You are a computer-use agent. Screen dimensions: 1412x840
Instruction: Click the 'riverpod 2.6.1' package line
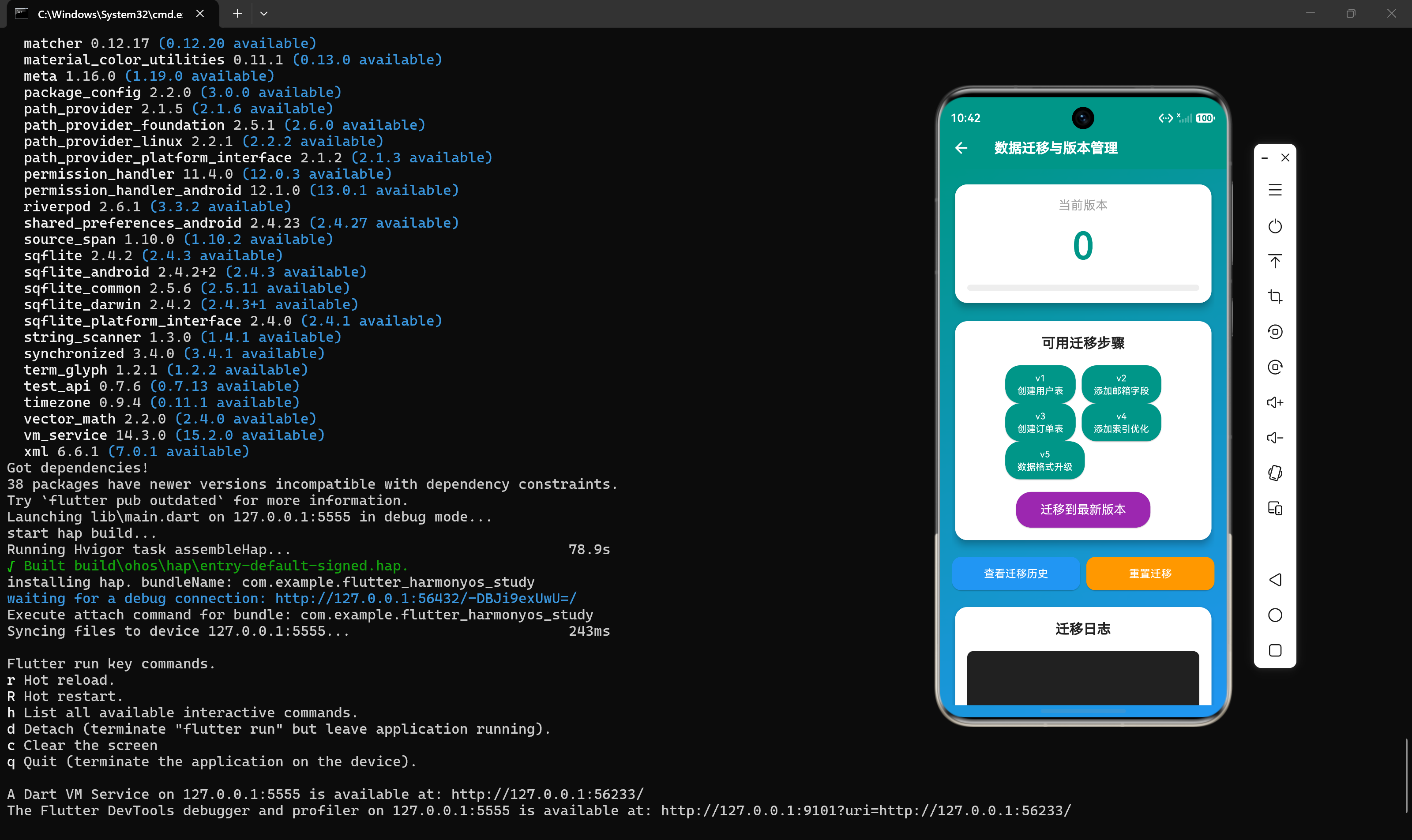tap(158, 206)
